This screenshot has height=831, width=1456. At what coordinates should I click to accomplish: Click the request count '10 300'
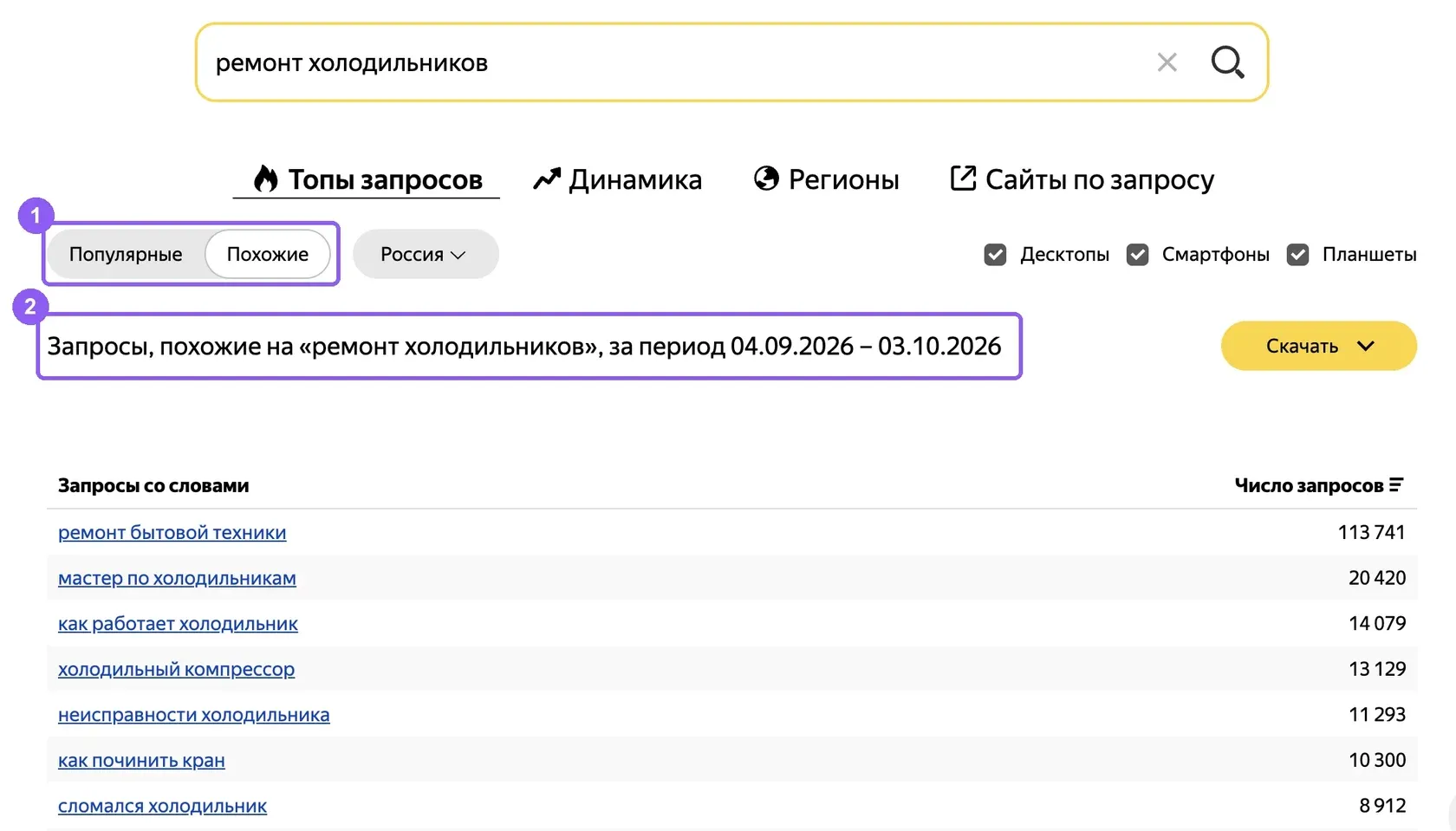click(1377, 760)
